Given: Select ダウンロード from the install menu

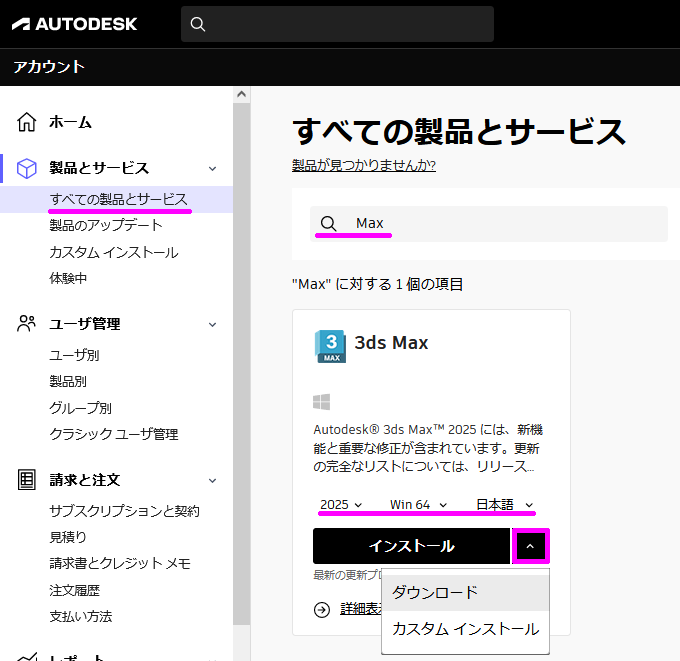Looking at the screenshot, I should 465,592.
